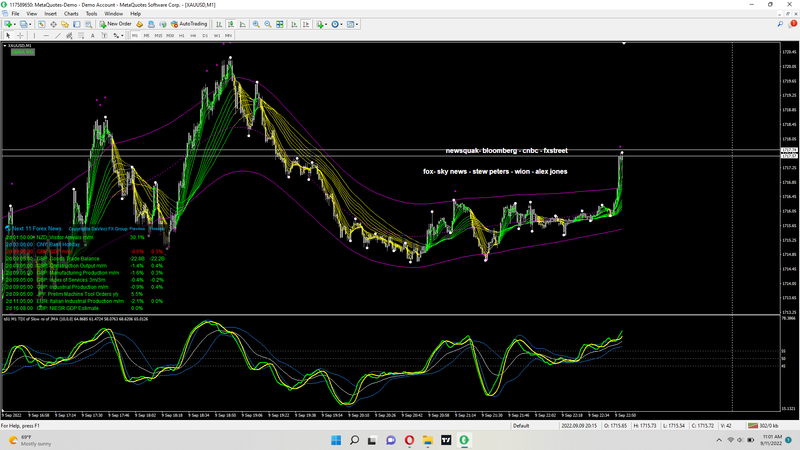
Task: Open Opera browser from taskbar
Action: 409,440
